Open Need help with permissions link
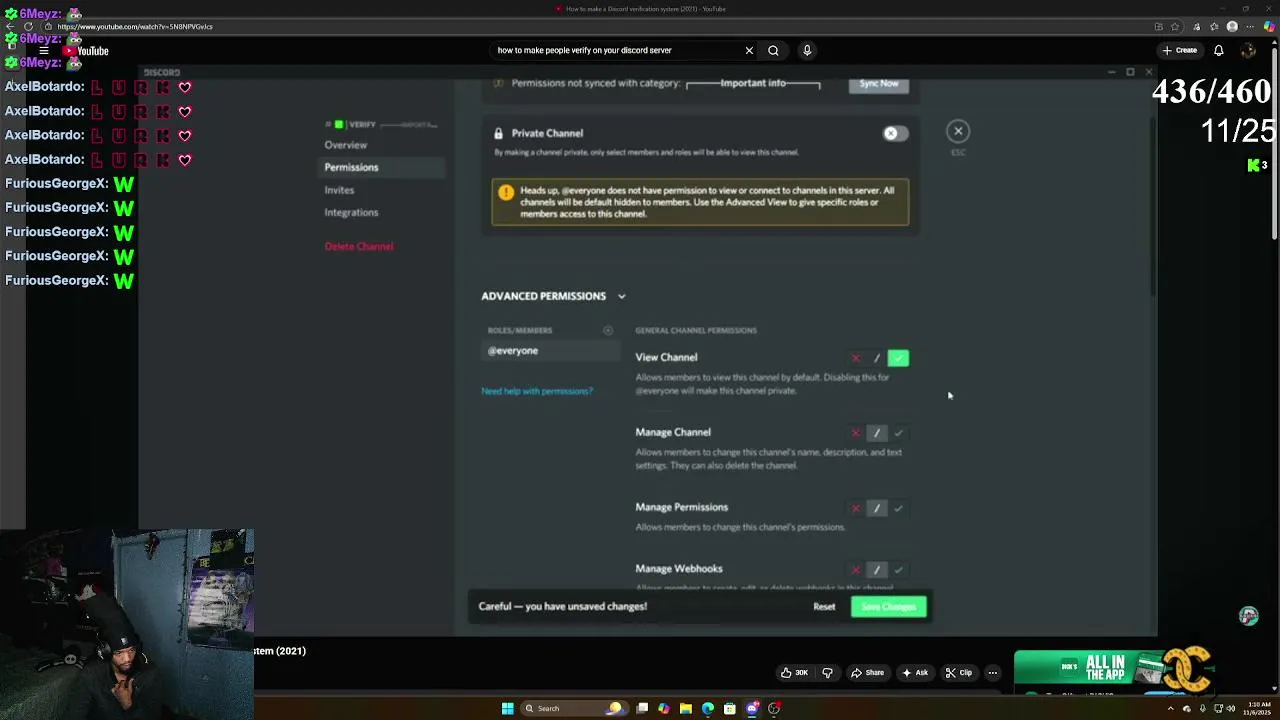 [537, 391]
